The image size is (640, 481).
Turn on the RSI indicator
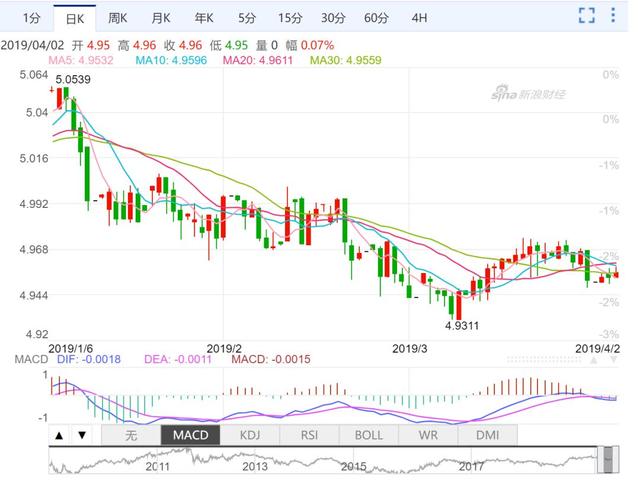coord(308,435)
